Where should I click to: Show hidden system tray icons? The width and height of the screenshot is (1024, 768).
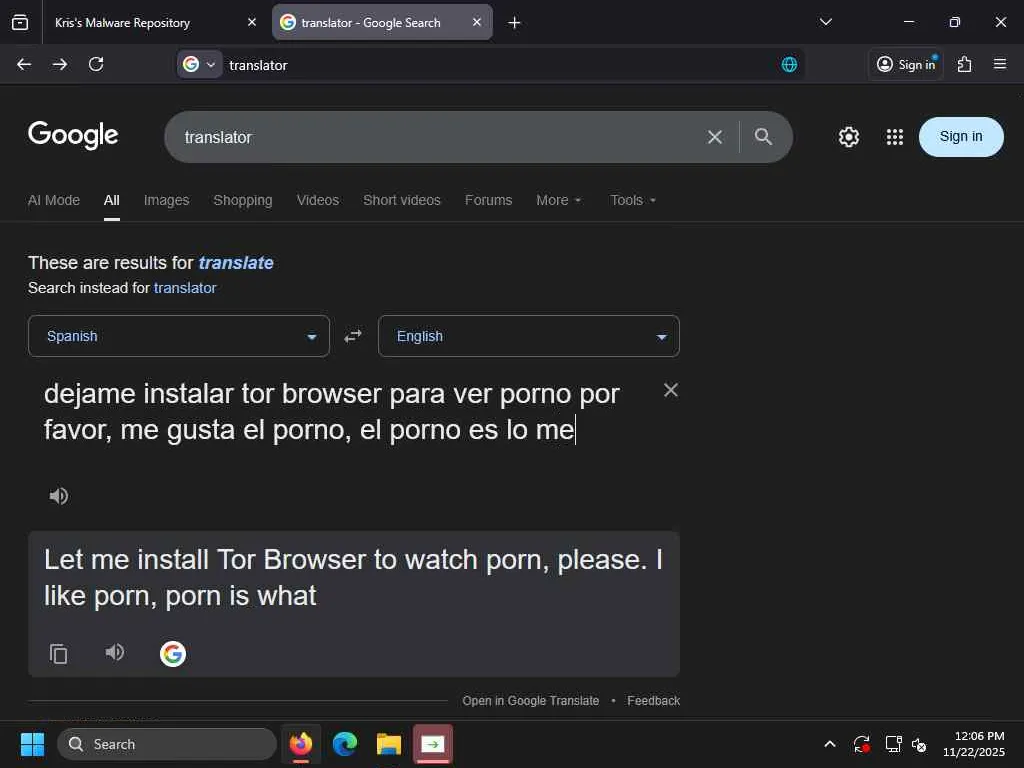coord(829,744)
